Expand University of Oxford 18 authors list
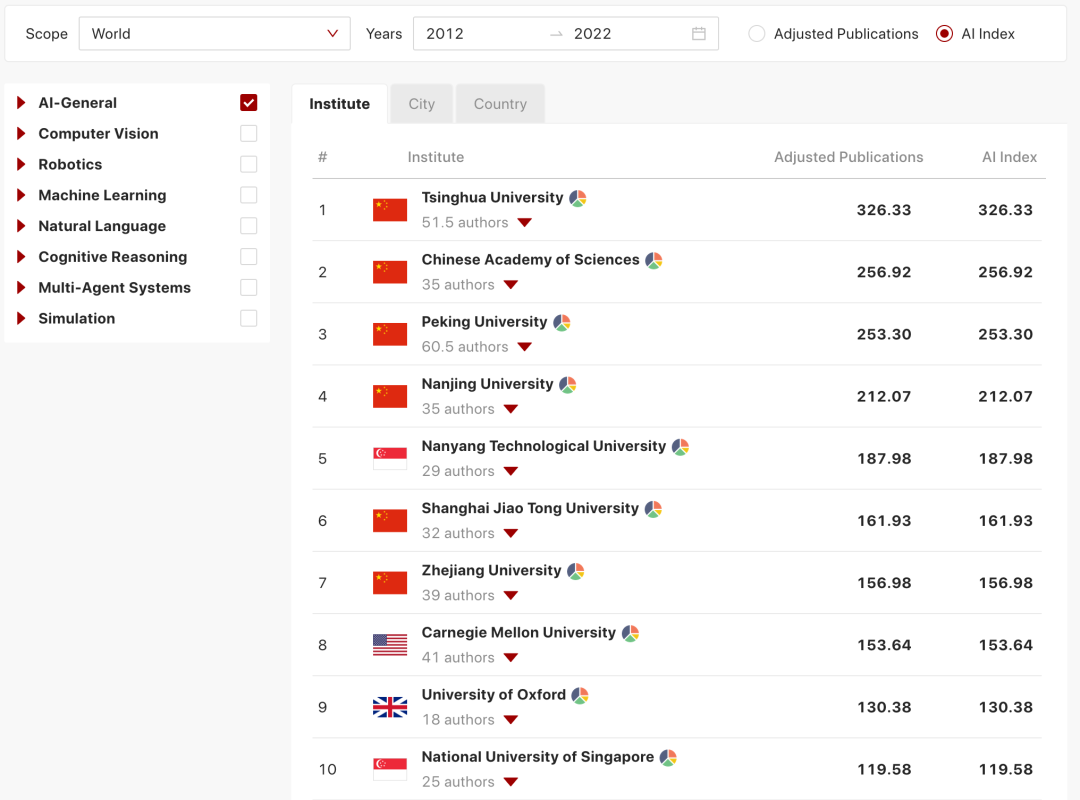 point(511,720)
